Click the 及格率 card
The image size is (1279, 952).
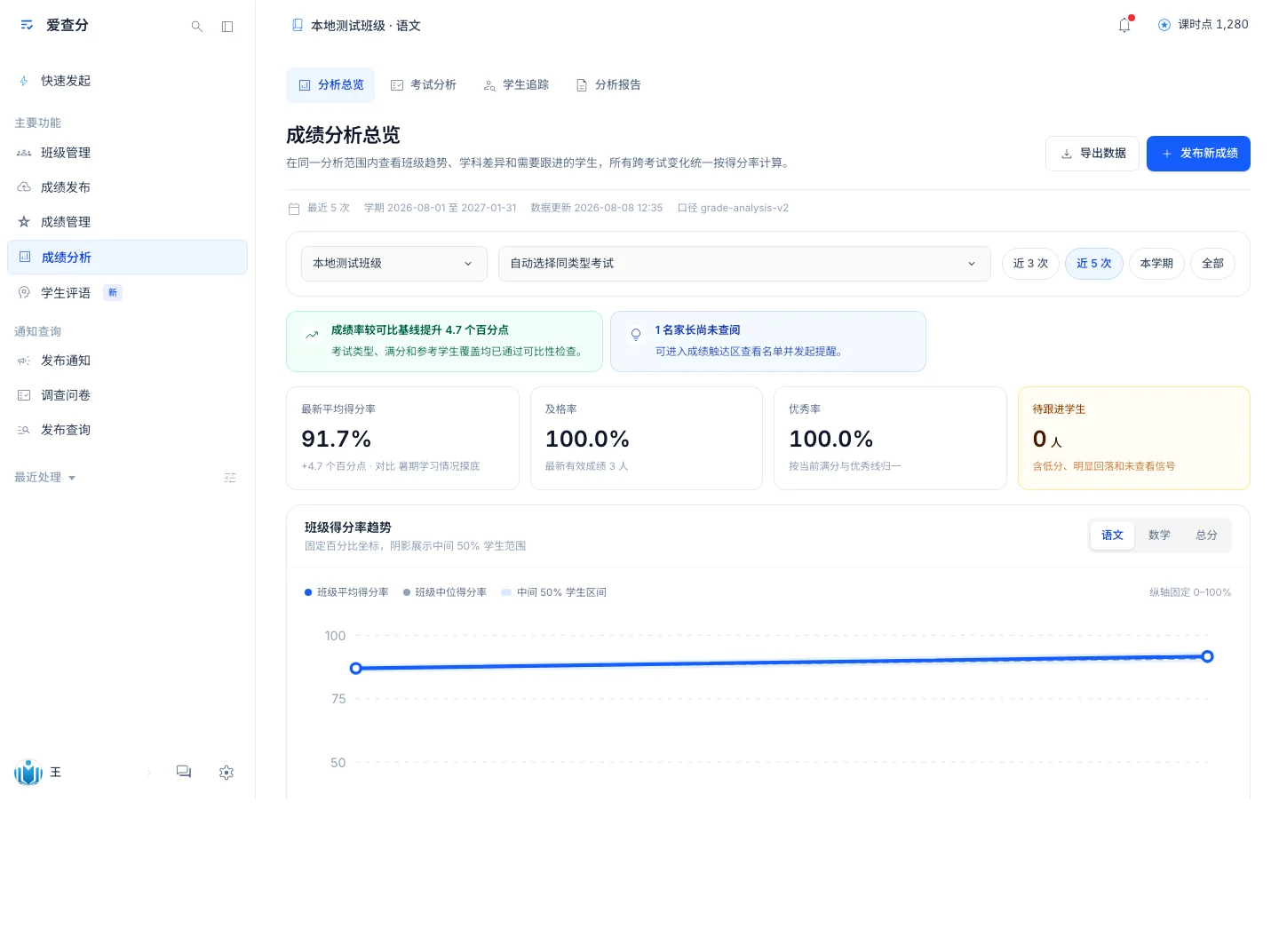[647, 438]
